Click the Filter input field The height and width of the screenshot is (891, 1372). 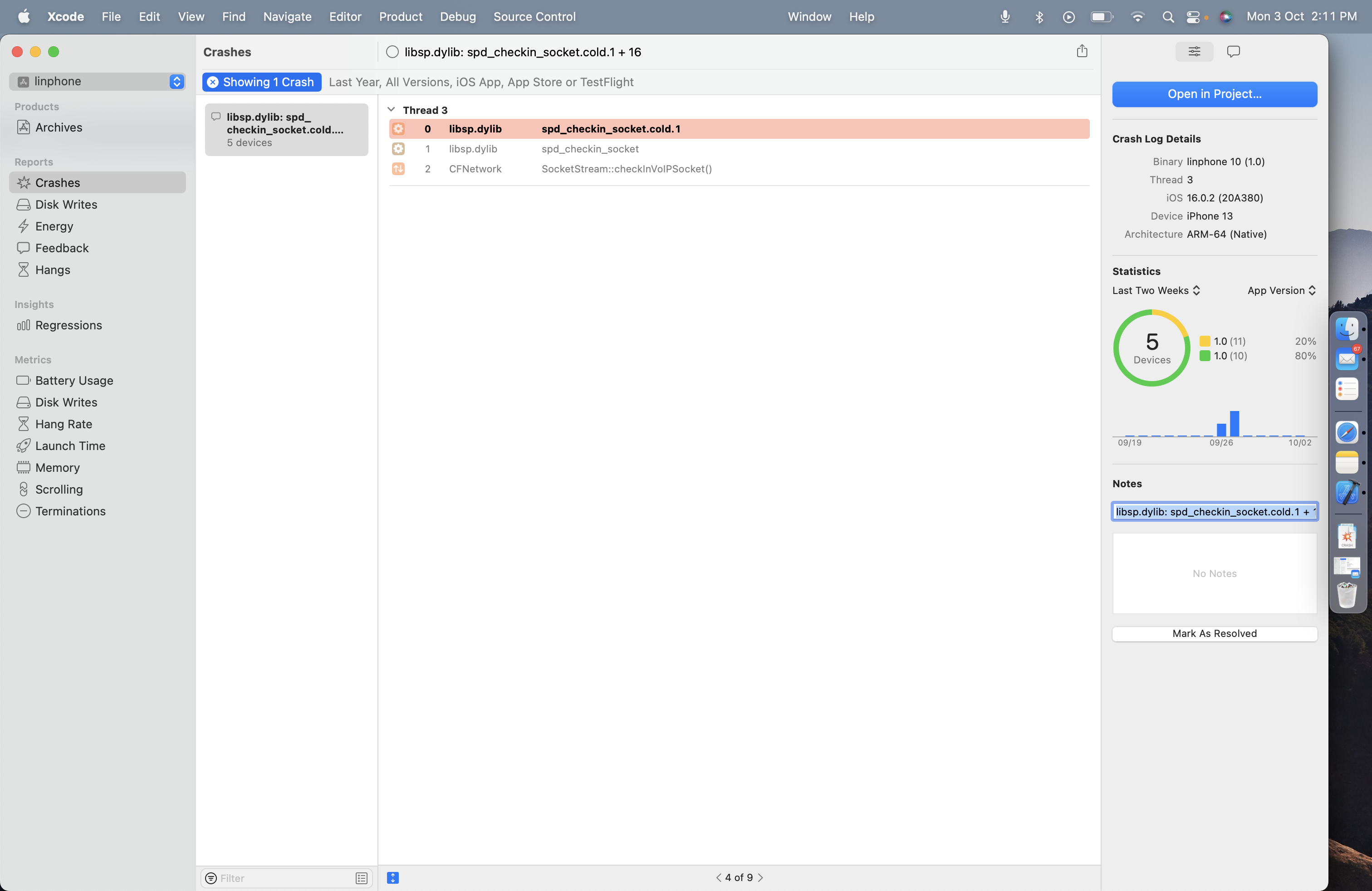(x=277, y=878)
